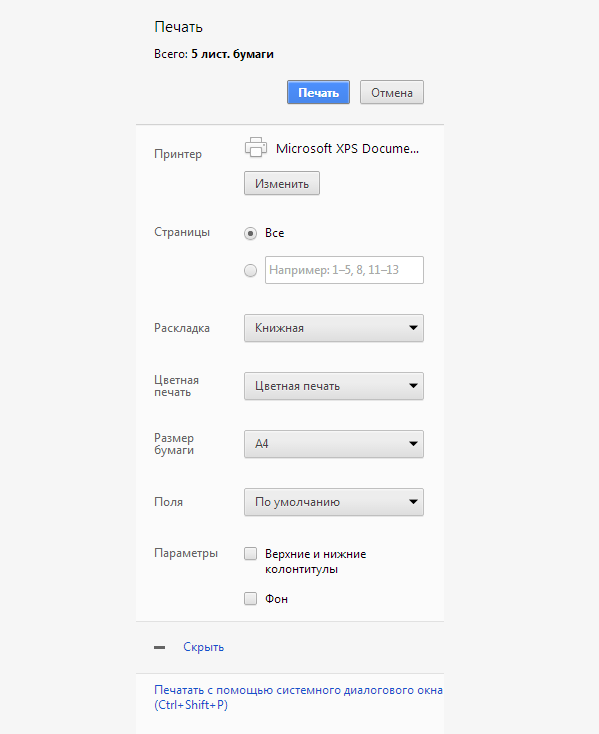Click the page range input field

344,270
